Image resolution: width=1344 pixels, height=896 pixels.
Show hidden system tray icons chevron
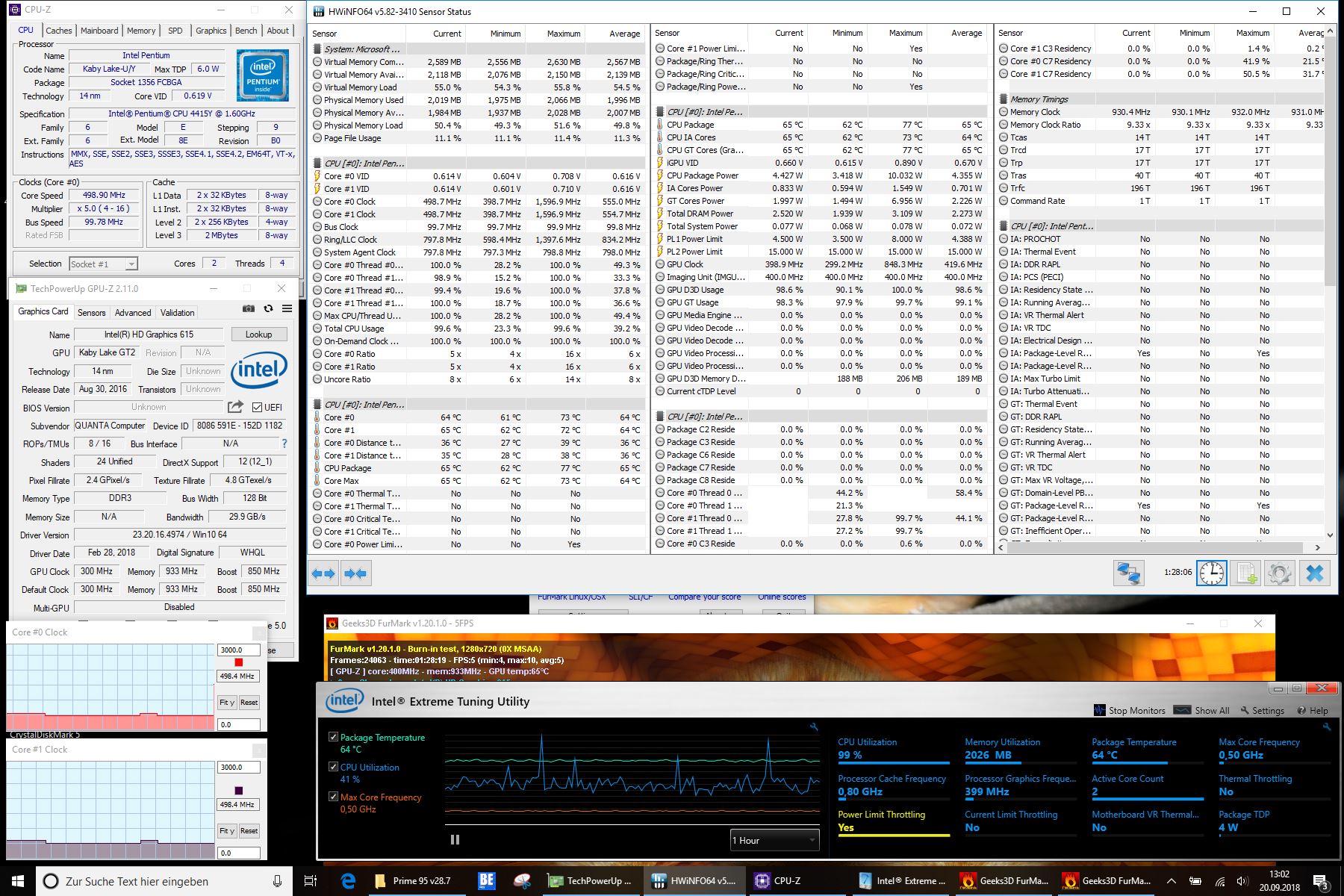click(x=1172, y=881)
